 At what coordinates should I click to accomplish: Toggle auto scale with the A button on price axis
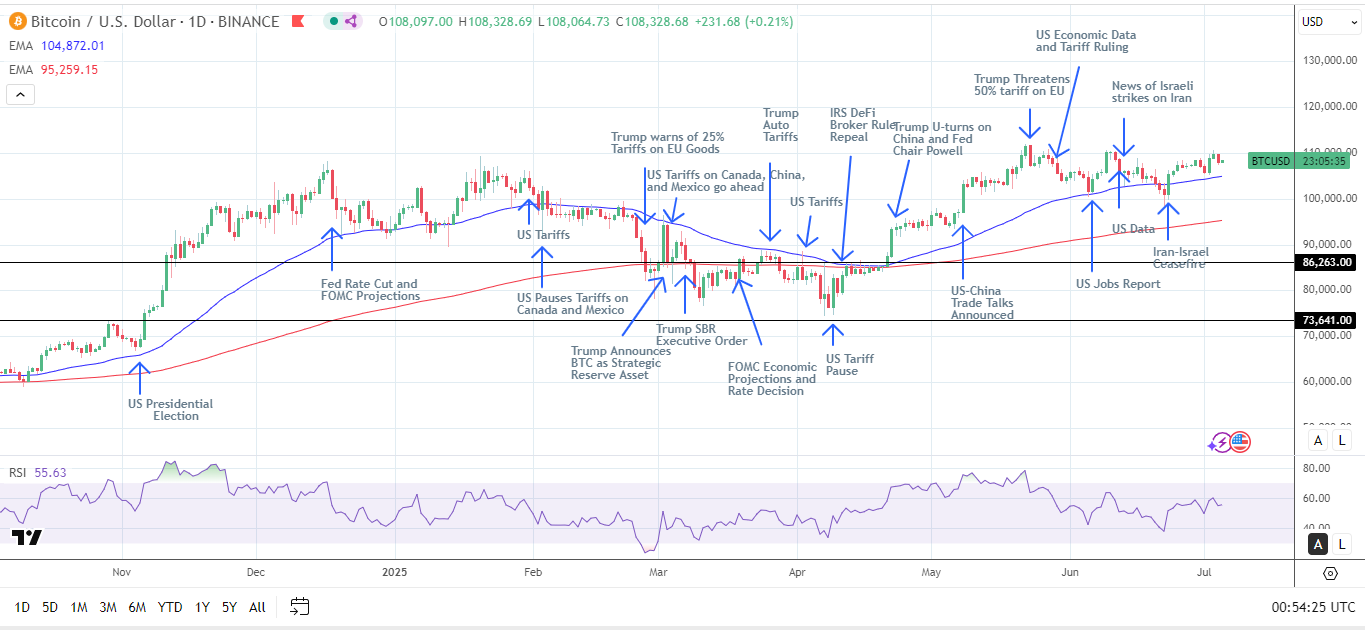click(1317, 440)
